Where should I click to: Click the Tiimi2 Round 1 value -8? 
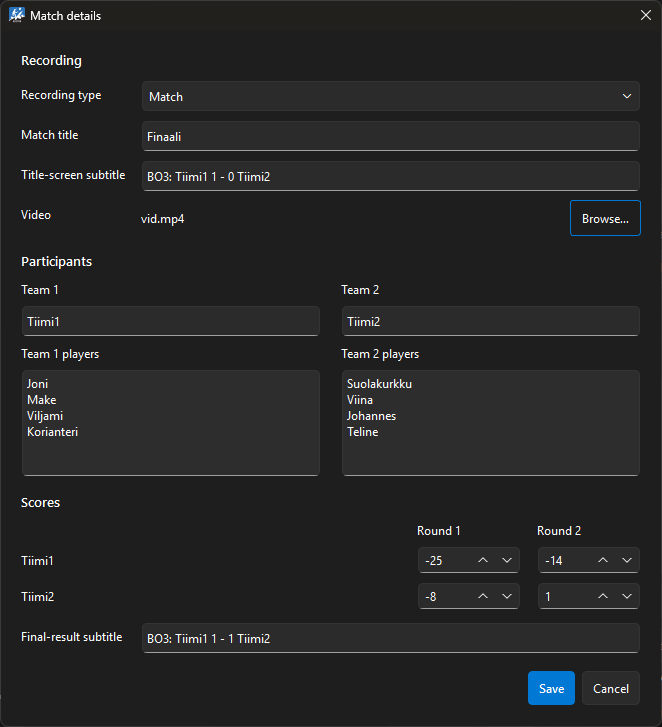click(431, 596)
